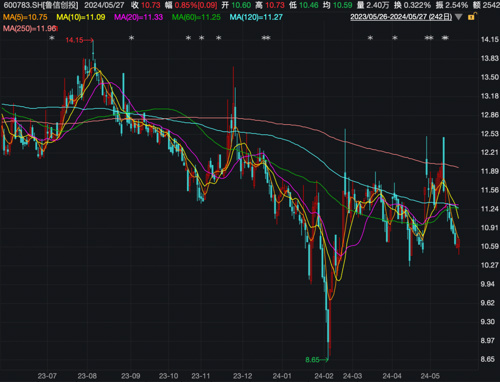Click the MA(120)=11.27 indicator label
Viewport: 500px width, 382px height.
coord(256,17)
